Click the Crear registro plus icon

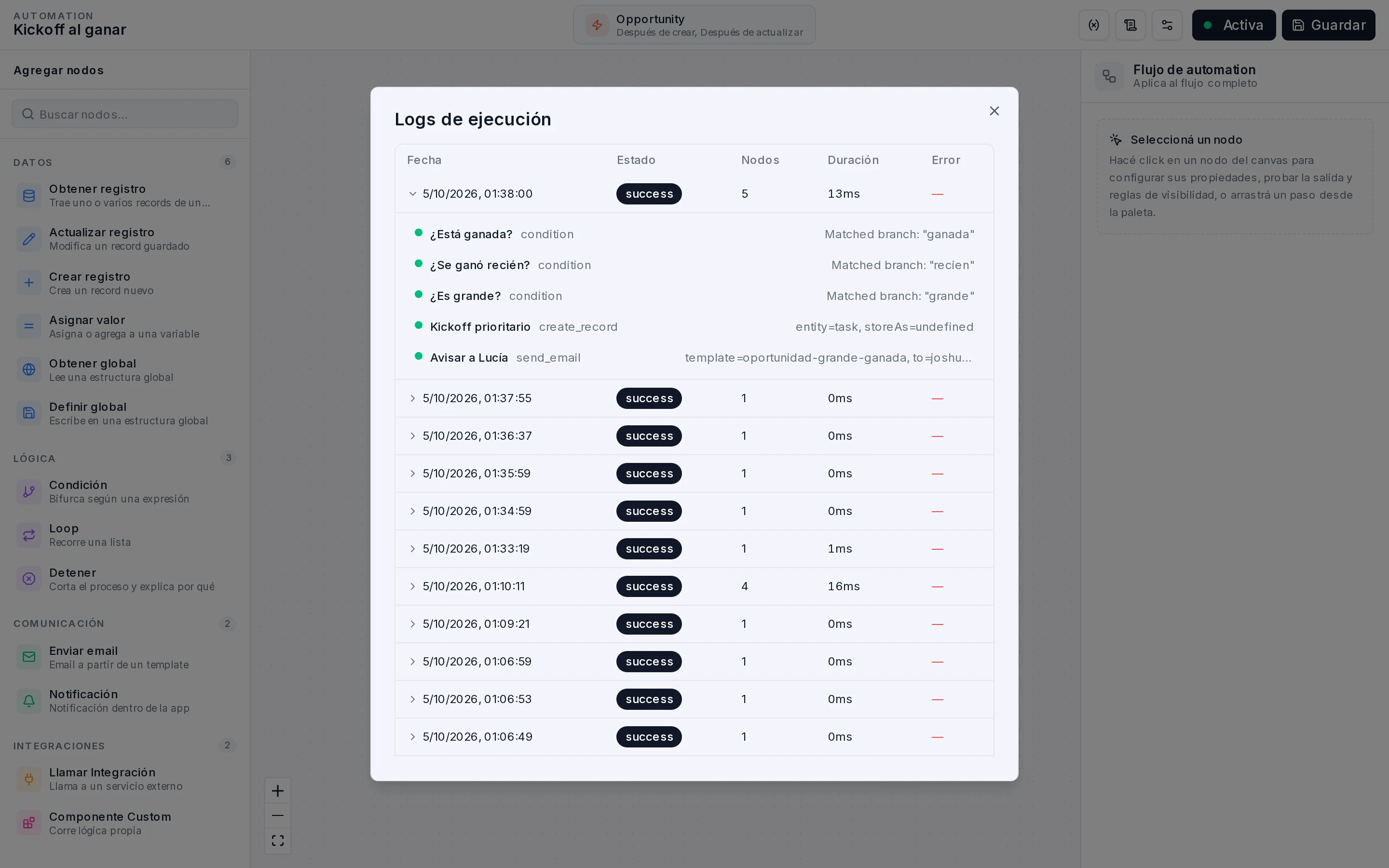tap(29, 283)
